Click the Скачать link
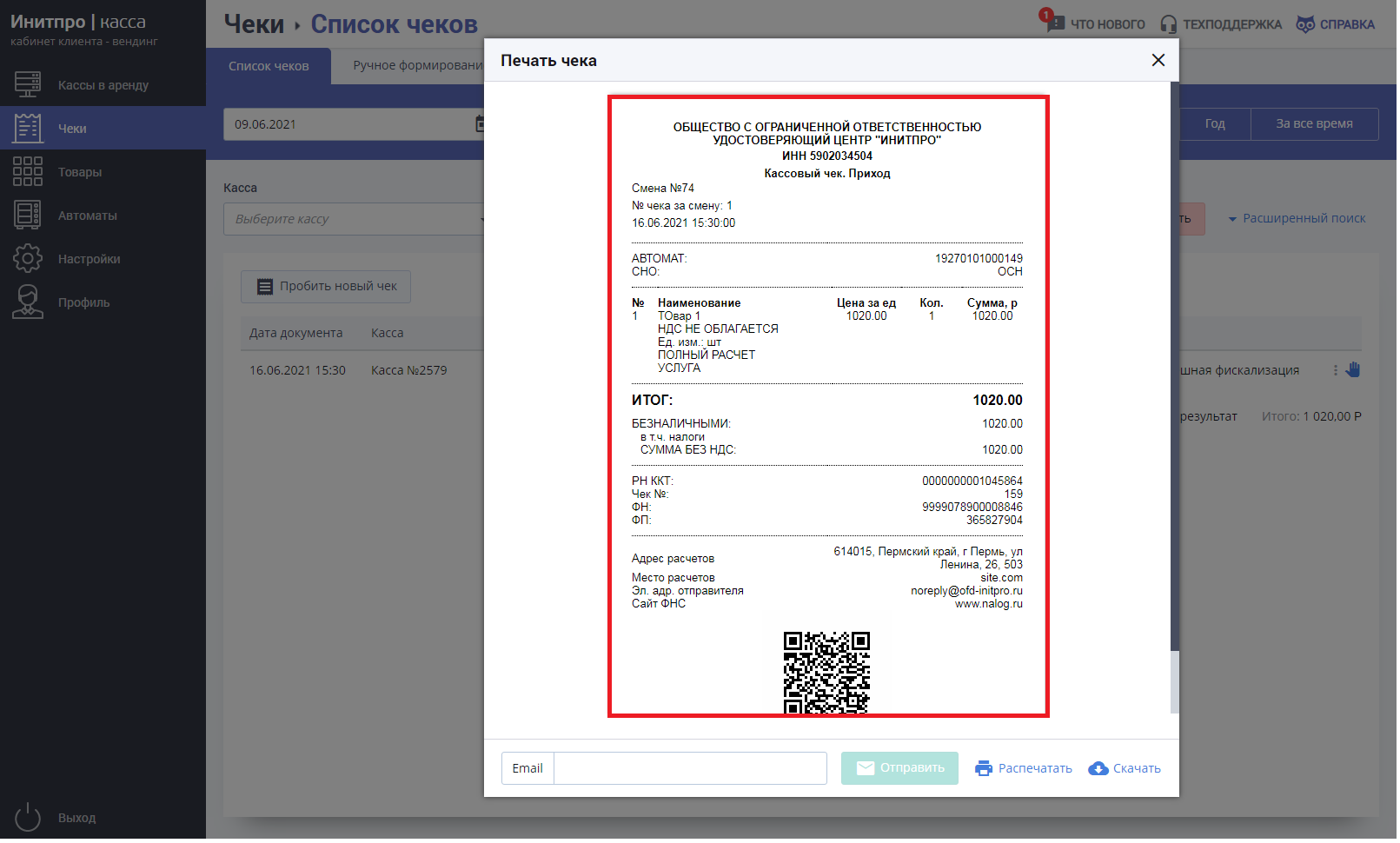Screen dimensions: 1400x843 point(1137,768)
